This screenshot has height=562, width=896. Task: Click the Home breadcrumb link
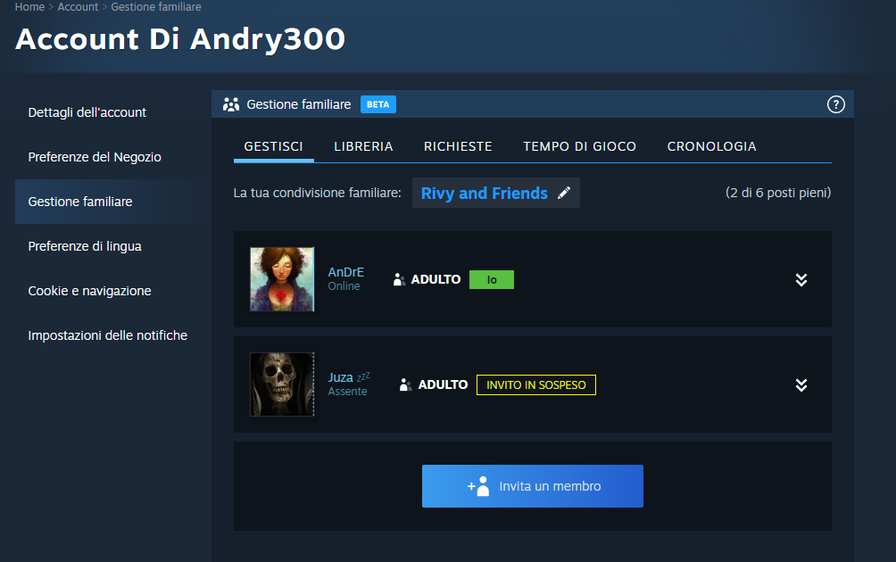[29, 7]
